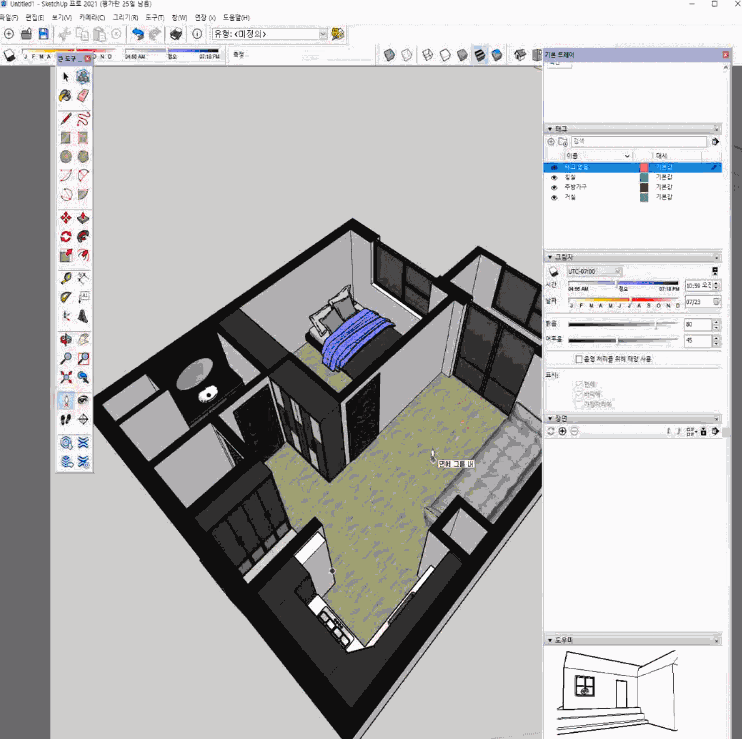Toggle visibility eye of 주방가구 tag
742x739 pixels.
point(554,187)
